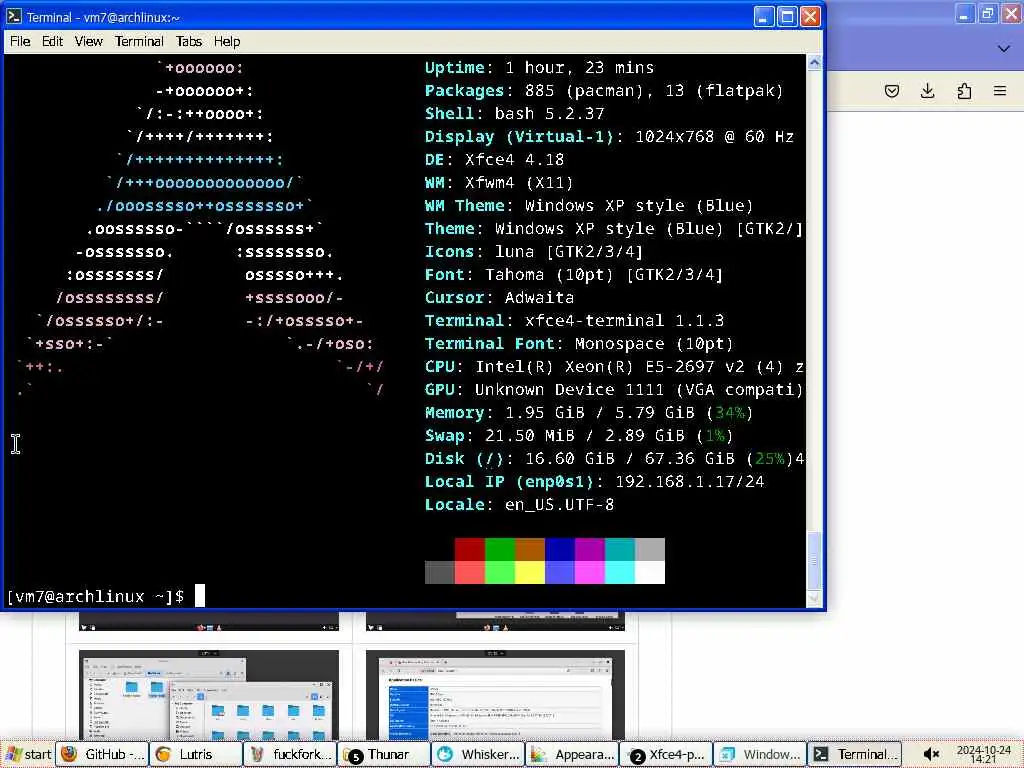The image size is (1024, 768).
Task: Open Firefox downloads panel
Action: pos(927,91)
